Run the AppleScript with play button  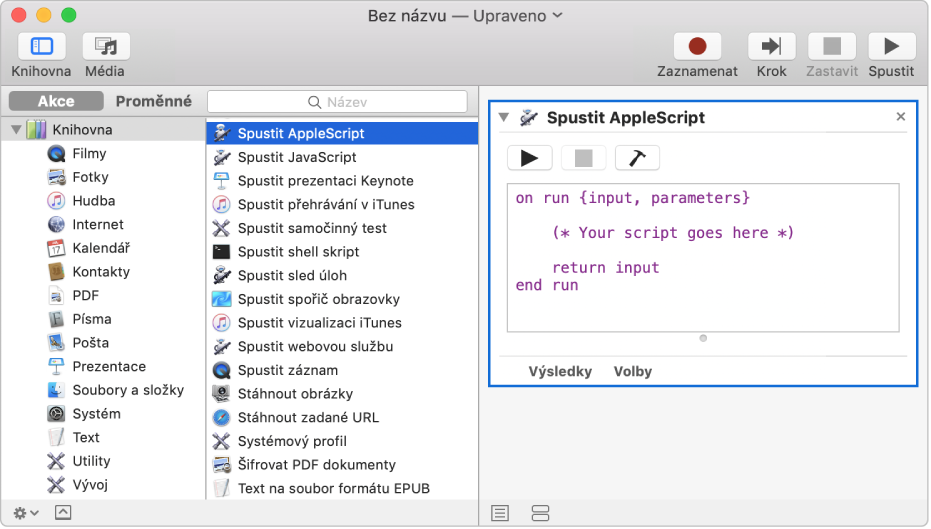pos(530,158)
